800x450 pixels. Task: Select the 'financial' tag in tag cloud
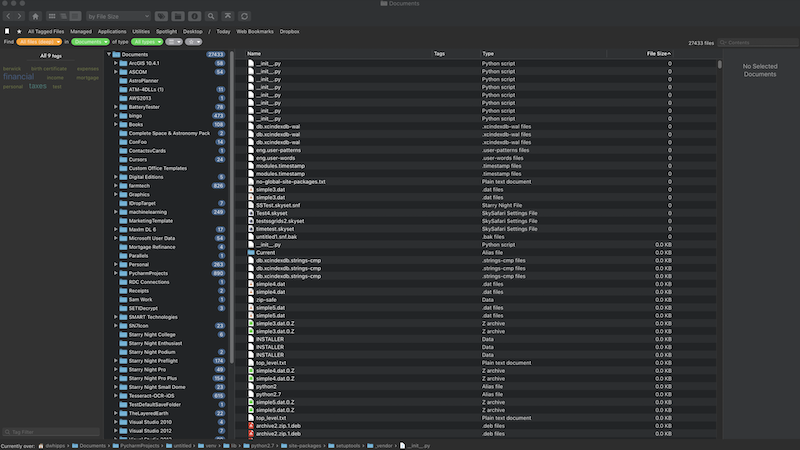tap(18, 76)
